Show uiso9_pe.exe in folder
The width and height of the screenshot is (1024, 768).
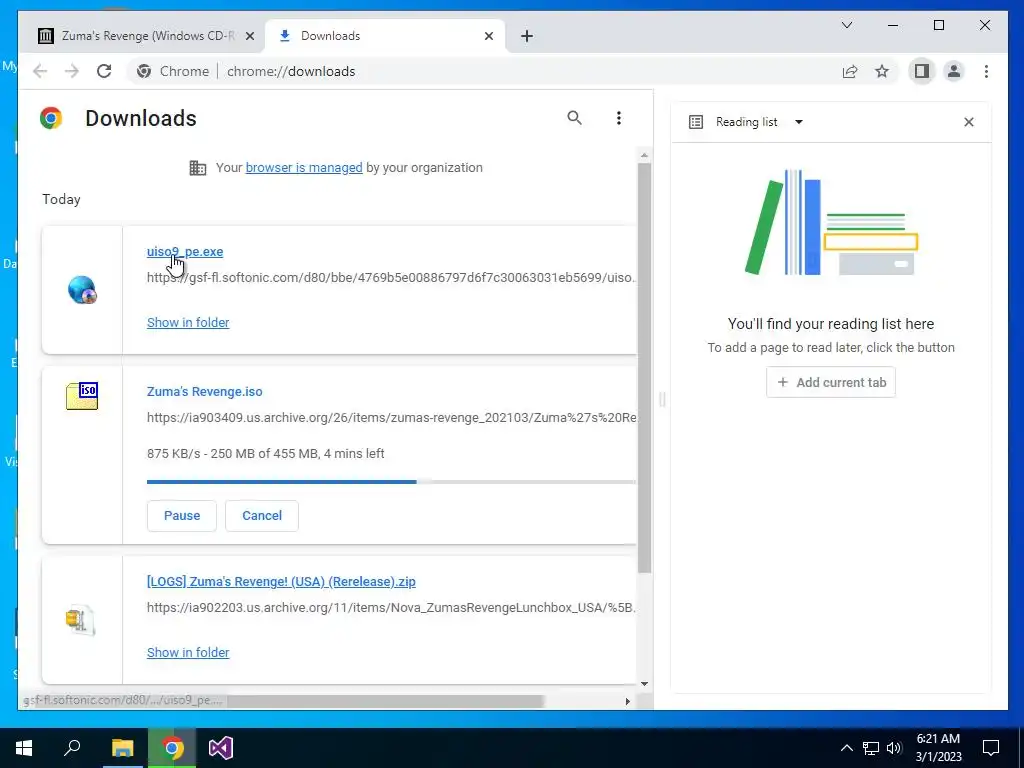tap(188, 323)
